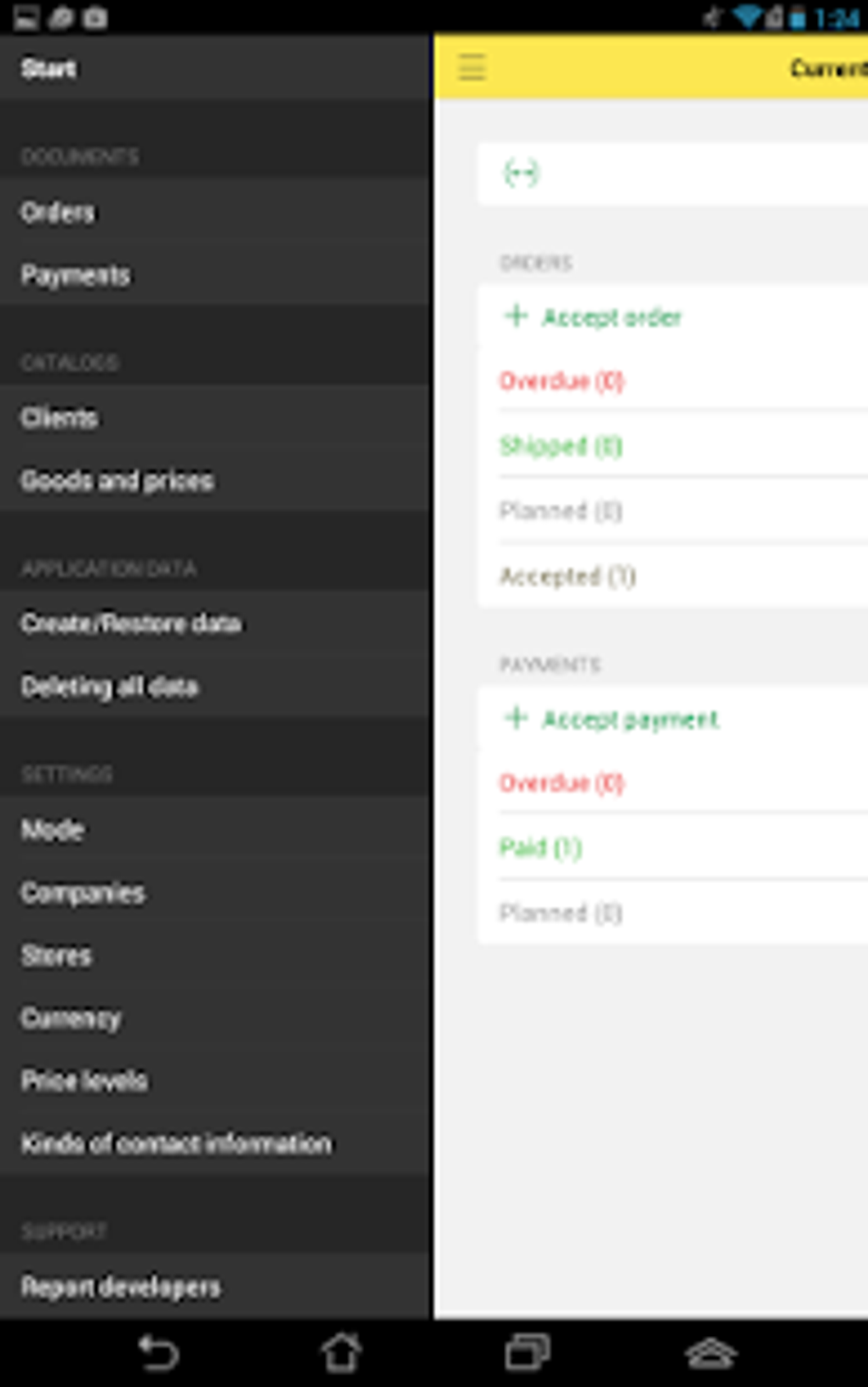Open Accepted orders list
Image resolution: width=868 pixels, height=1387 pixels.
(x=568, y=576)
